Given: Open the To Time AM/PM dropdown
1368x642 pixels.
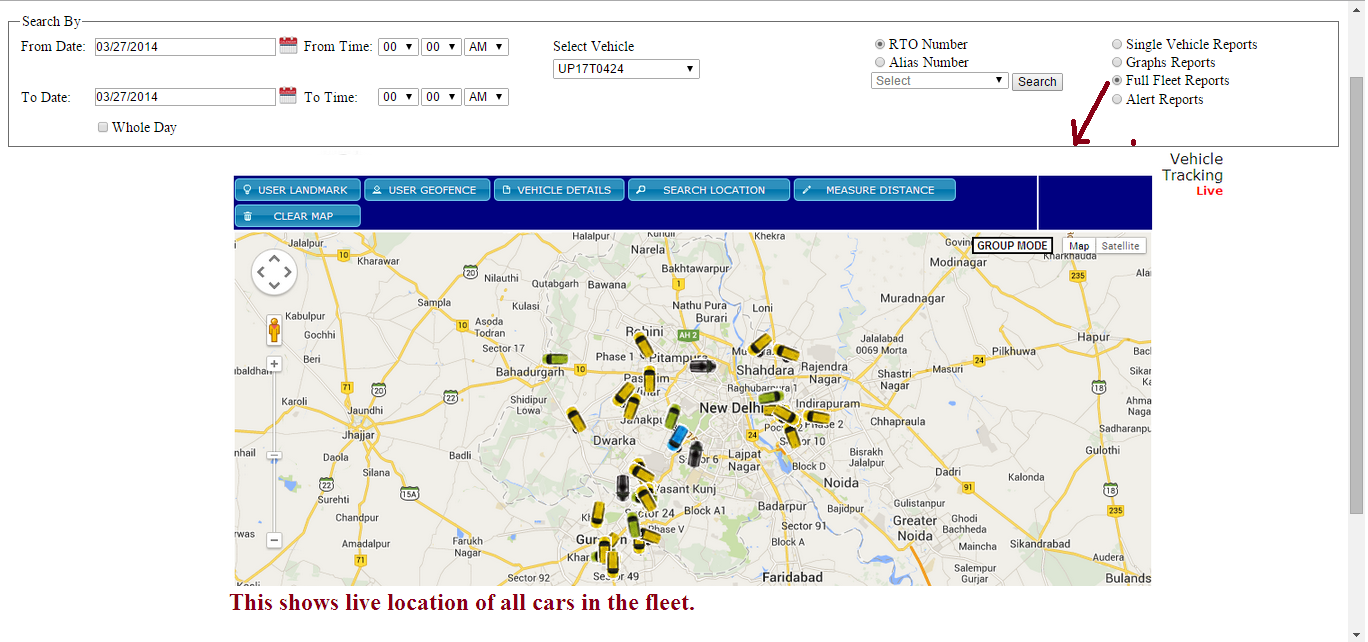Looking at the screenshot, I should pyautogui.click(x=486, y=97).
